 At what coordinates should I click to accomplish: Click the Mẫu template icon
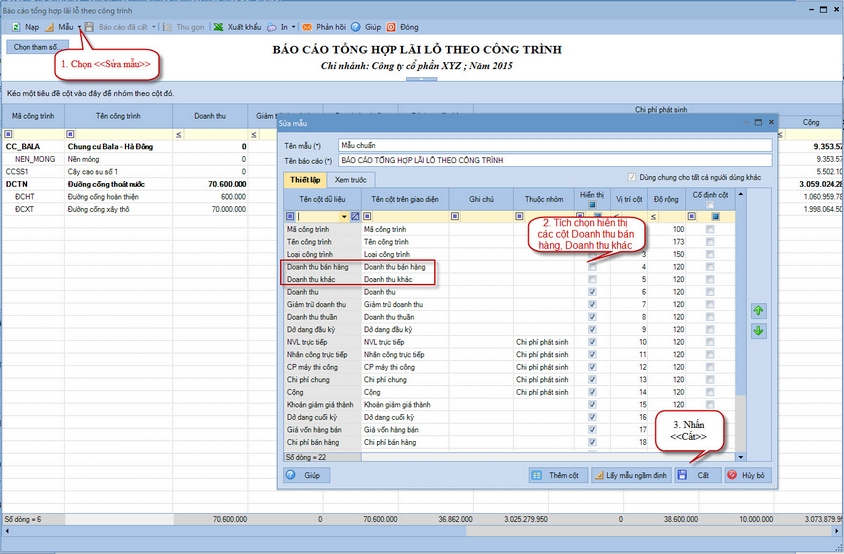point(49,27)
